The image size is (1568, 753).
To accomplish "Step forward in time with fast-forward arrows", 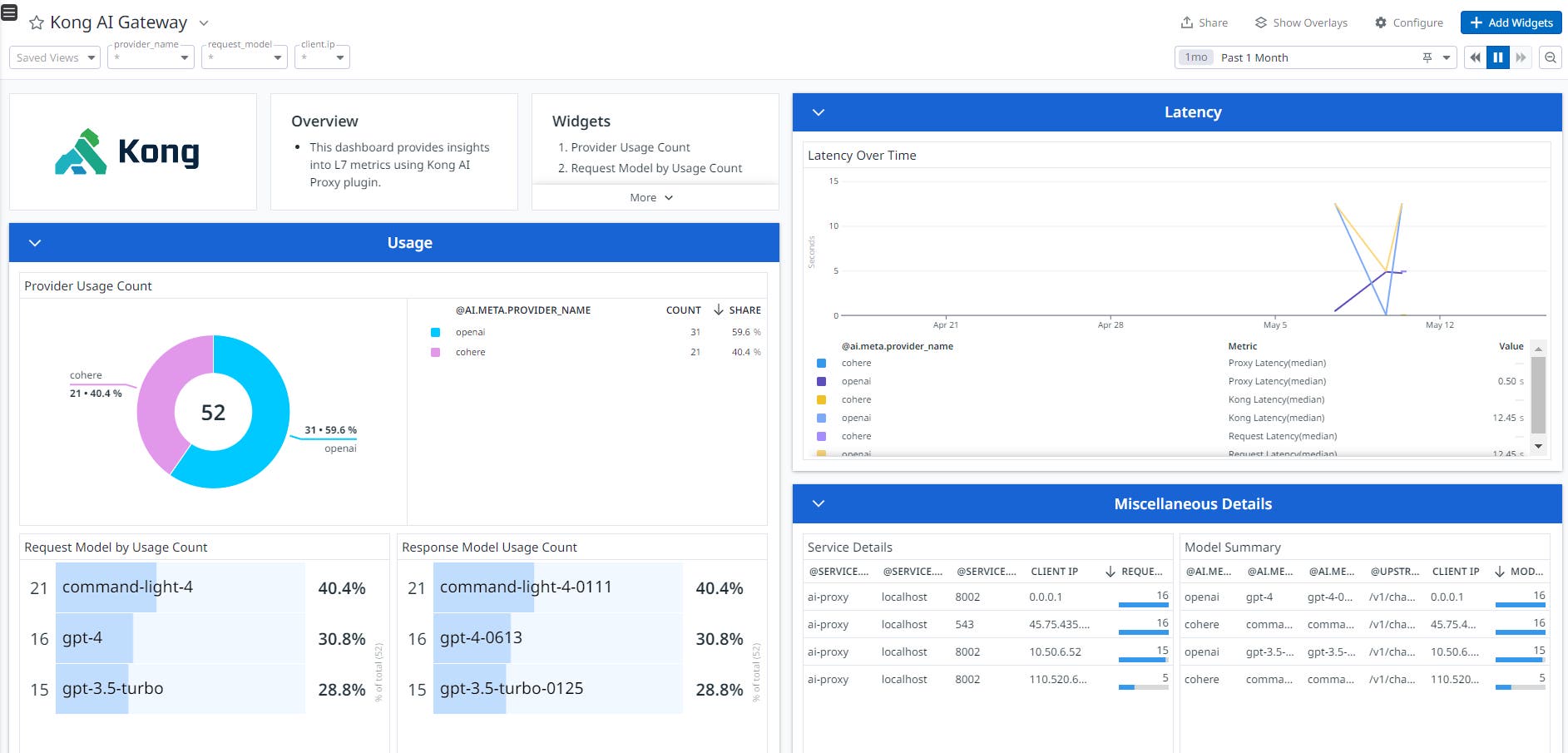I will tap(1521, 57).
